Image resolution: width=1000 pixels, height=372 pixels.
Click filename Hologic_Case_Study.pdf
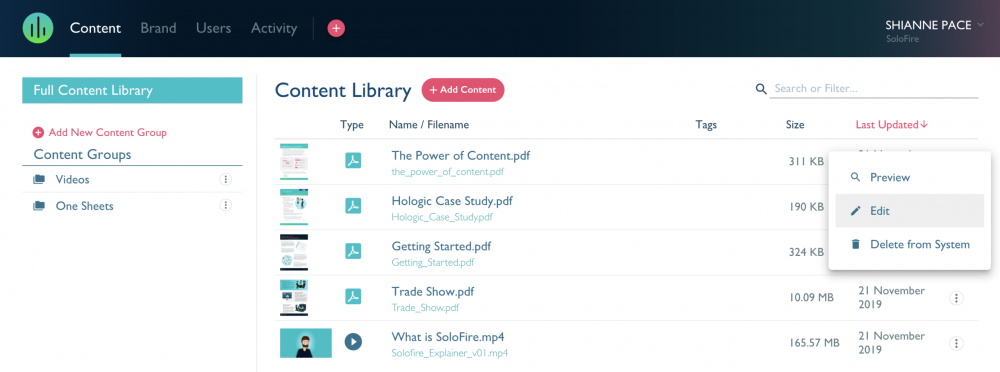click(442, 217)
